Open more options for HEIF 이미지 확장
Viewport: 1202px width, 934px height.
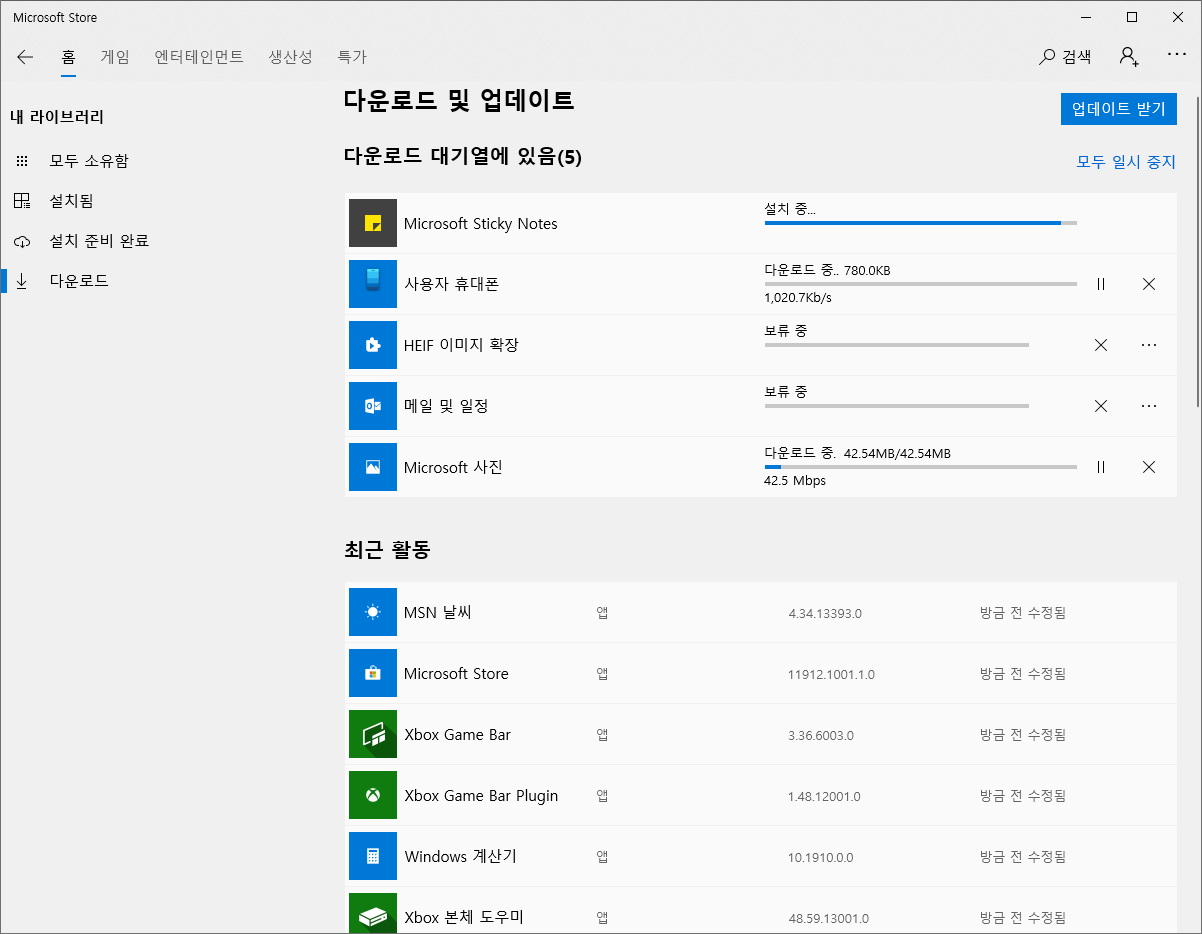click(x=1149, y=345)
